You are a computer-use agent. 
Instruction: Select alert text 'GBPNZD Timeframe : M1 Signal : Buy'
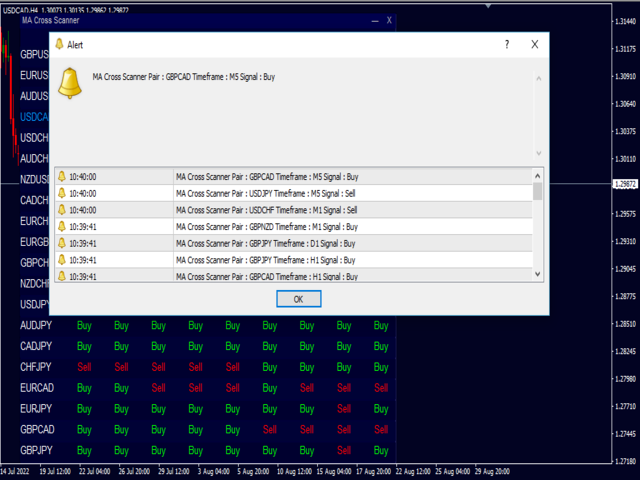coord(303,227)
